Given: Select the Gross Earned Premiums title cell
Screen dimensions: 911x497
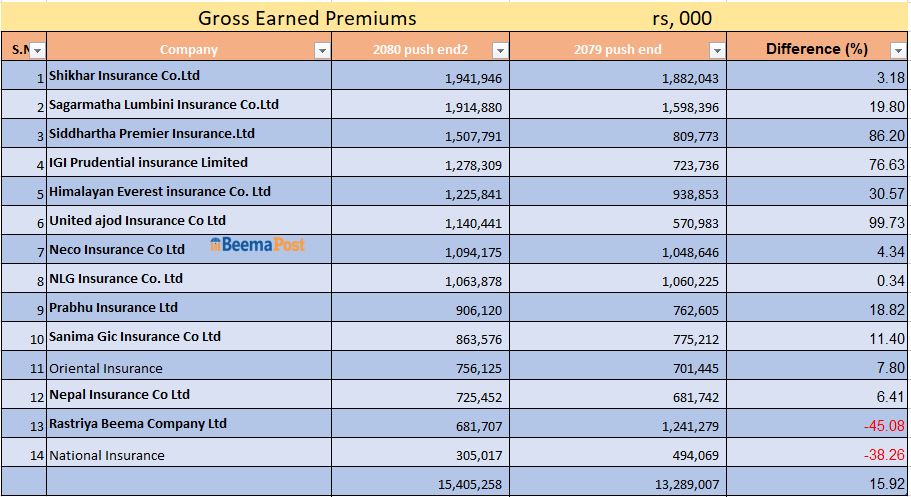Looking at the screenshot, I should click(x=307, y=18).
